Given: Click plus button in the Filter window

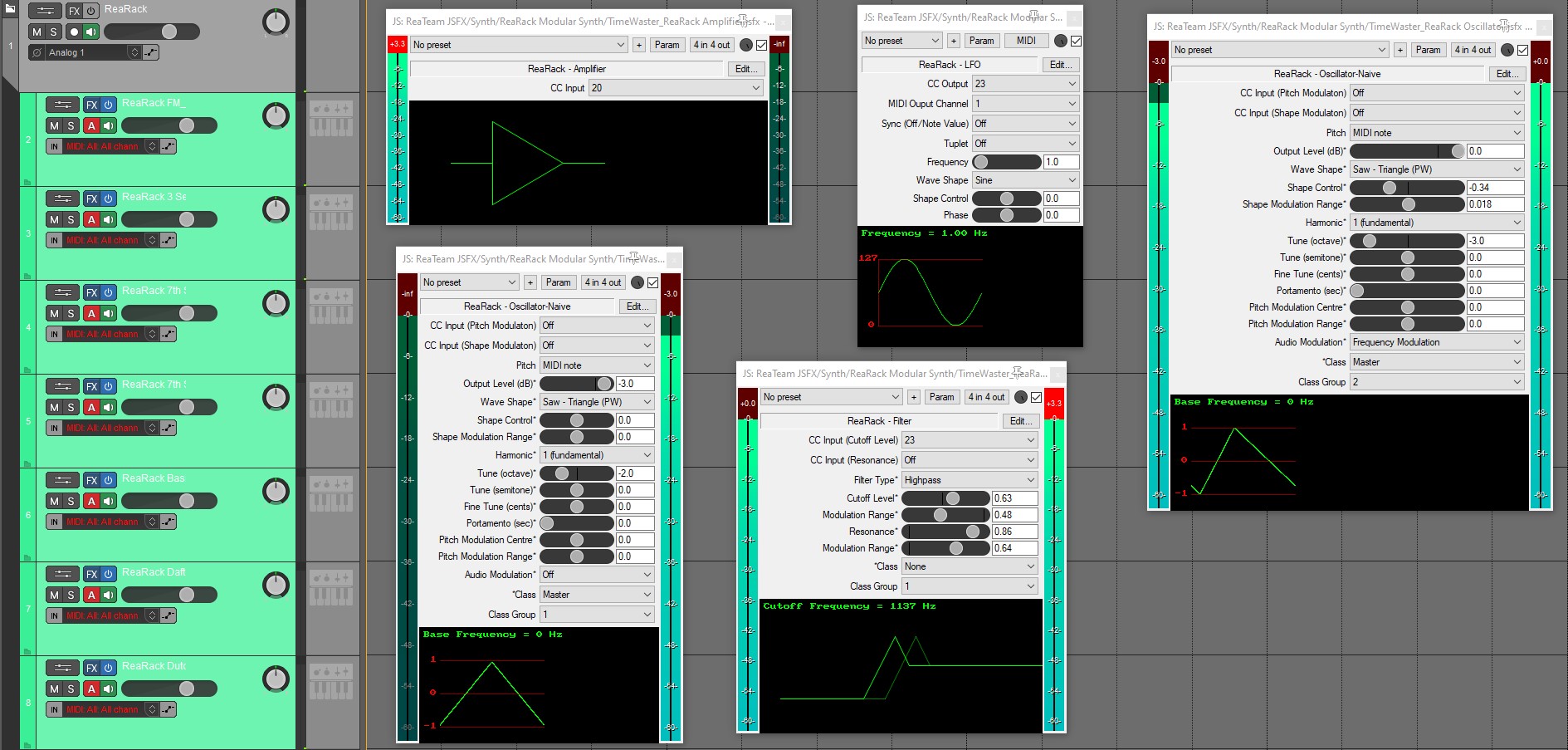Looking at the screenshot, I should [914, 397].
